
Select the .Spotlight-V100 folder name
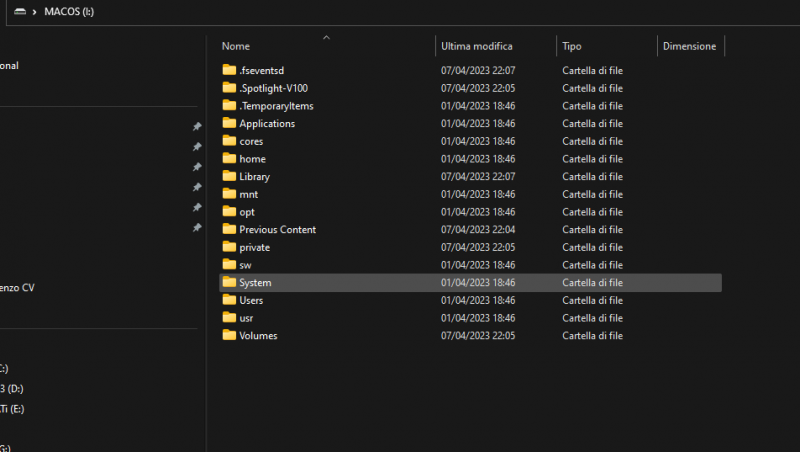coord(273,88)
